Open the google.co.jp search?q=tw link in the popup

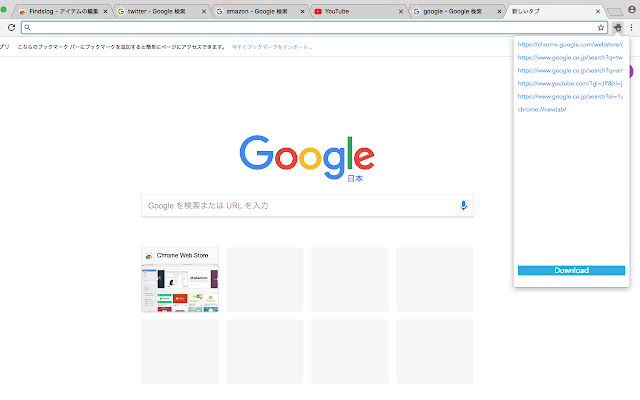570,58
